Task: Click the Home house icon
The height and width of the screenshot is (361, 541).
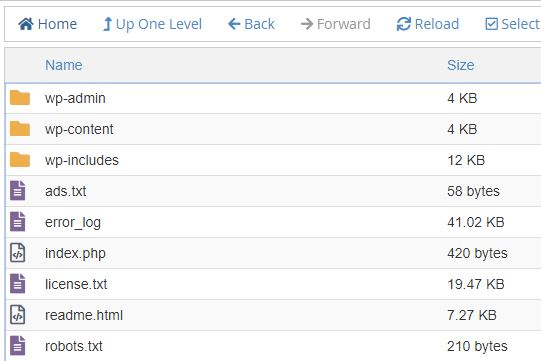Action: click(x=26, y=24)
